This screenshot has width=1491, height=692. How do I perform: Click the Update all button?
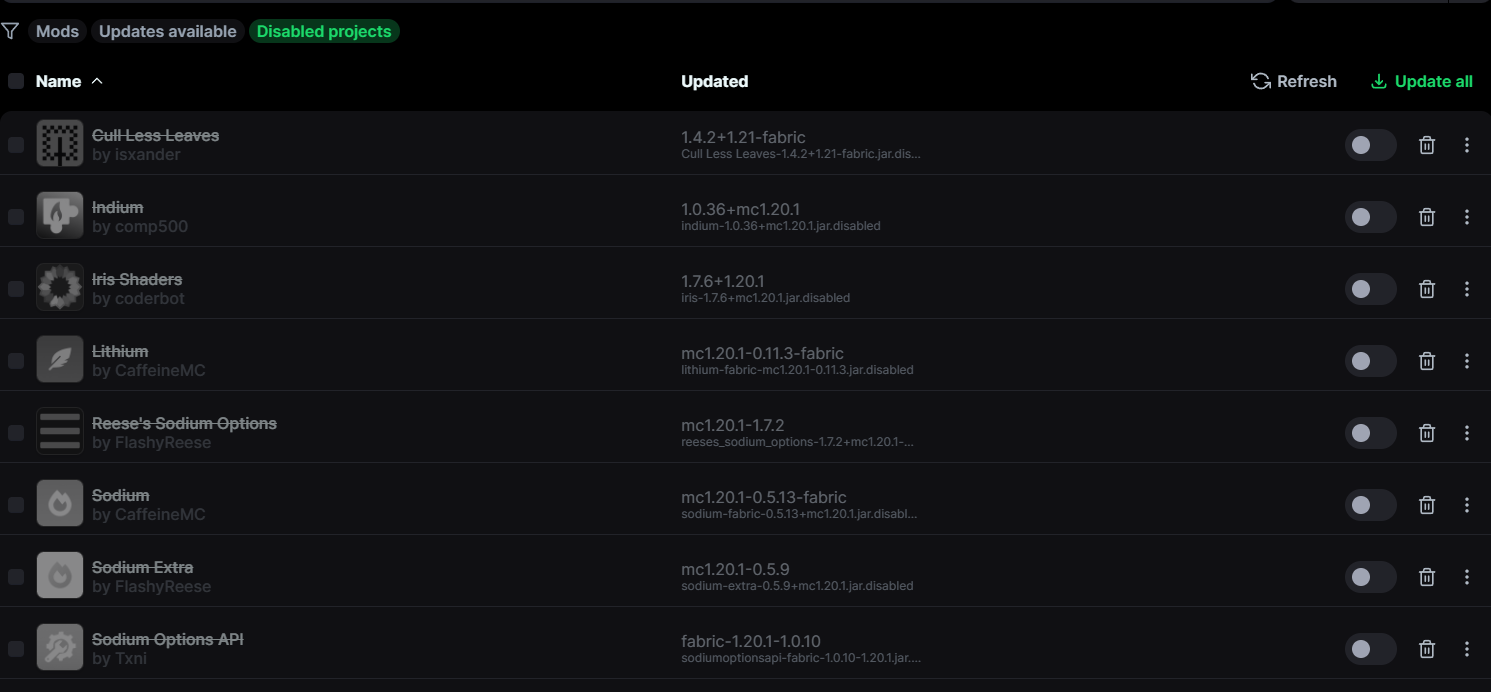[1421, 81]
